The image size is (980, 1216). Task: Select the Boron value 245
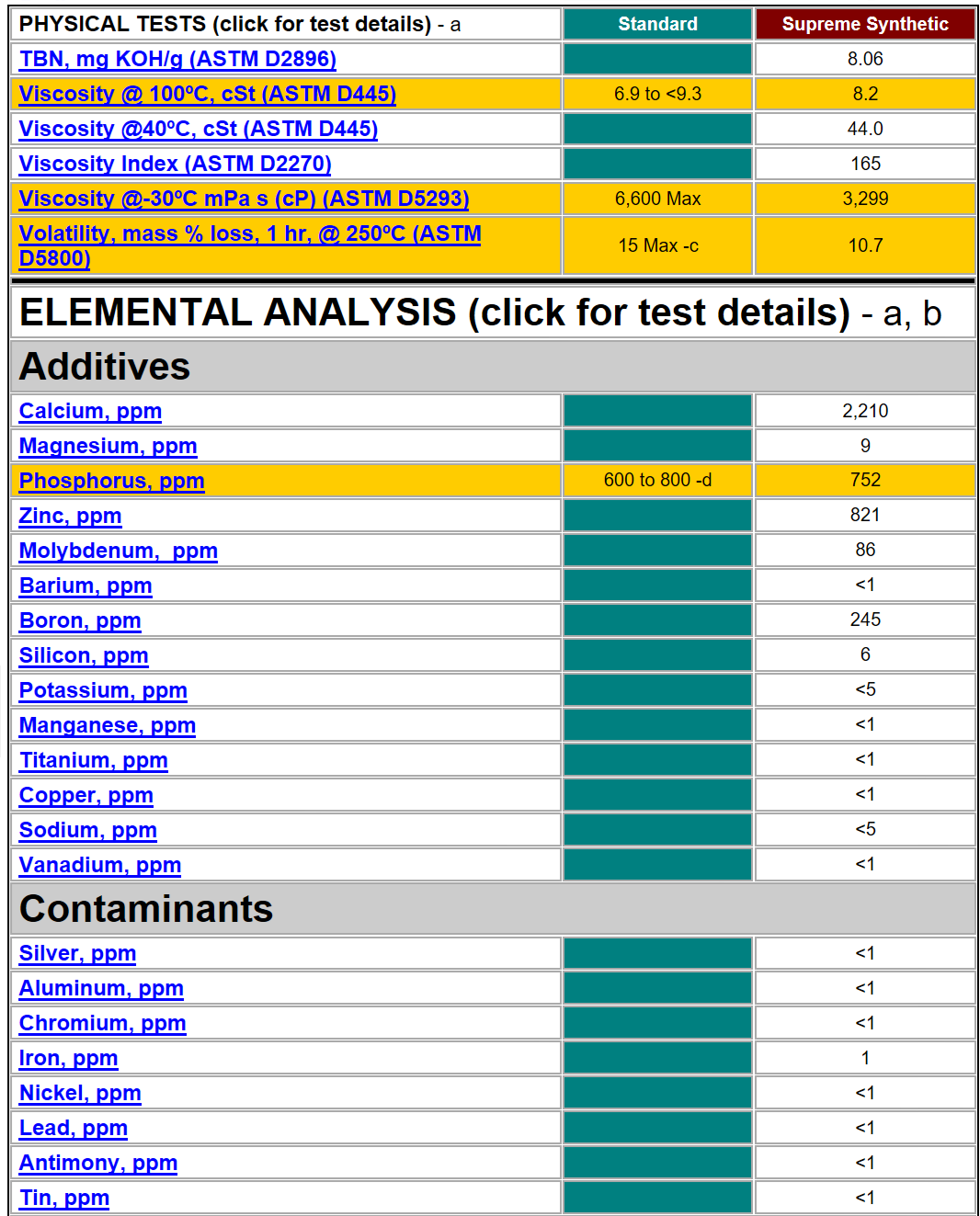865,620
